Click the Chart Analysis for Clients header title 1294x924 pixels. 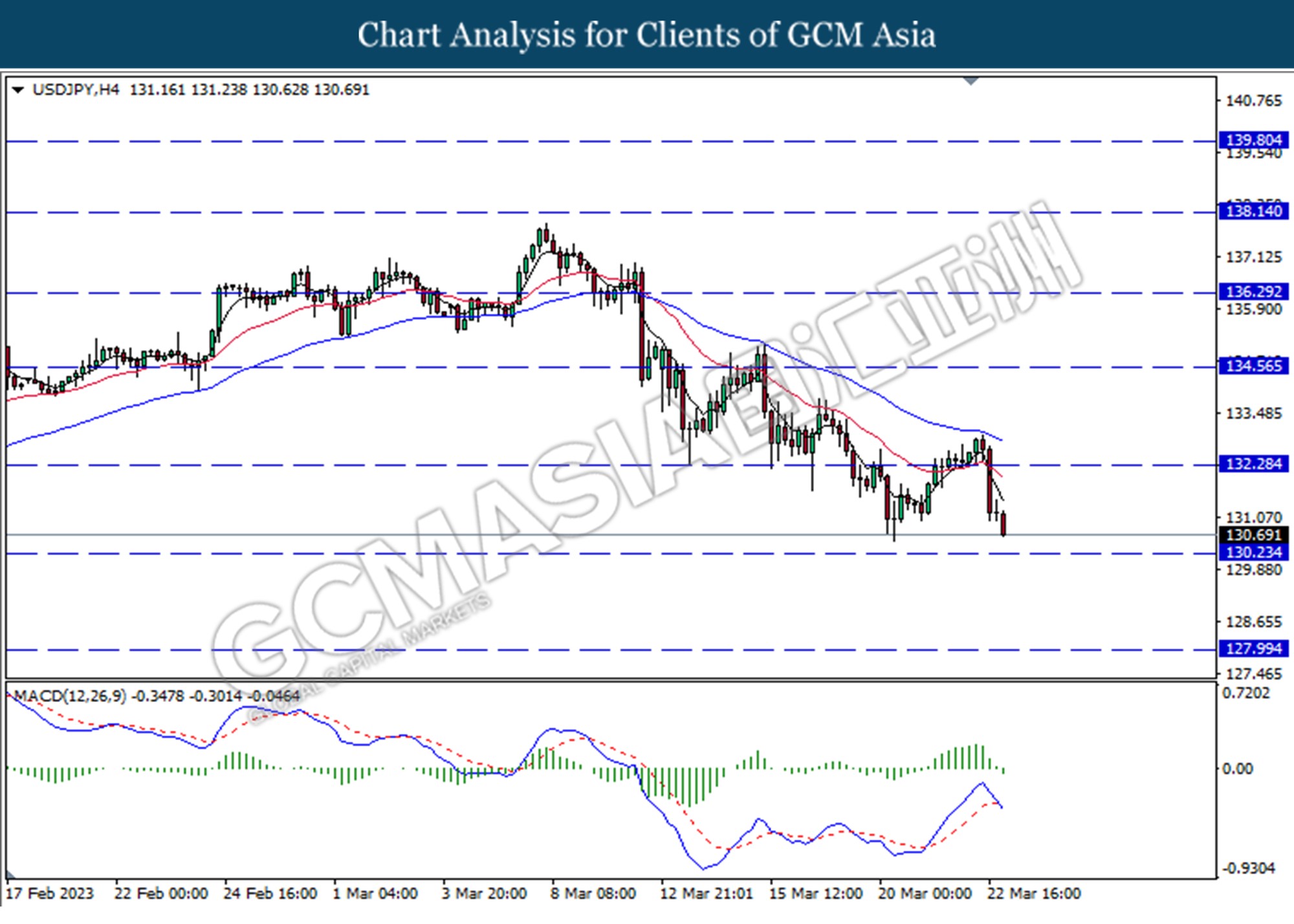click(647, 34)
